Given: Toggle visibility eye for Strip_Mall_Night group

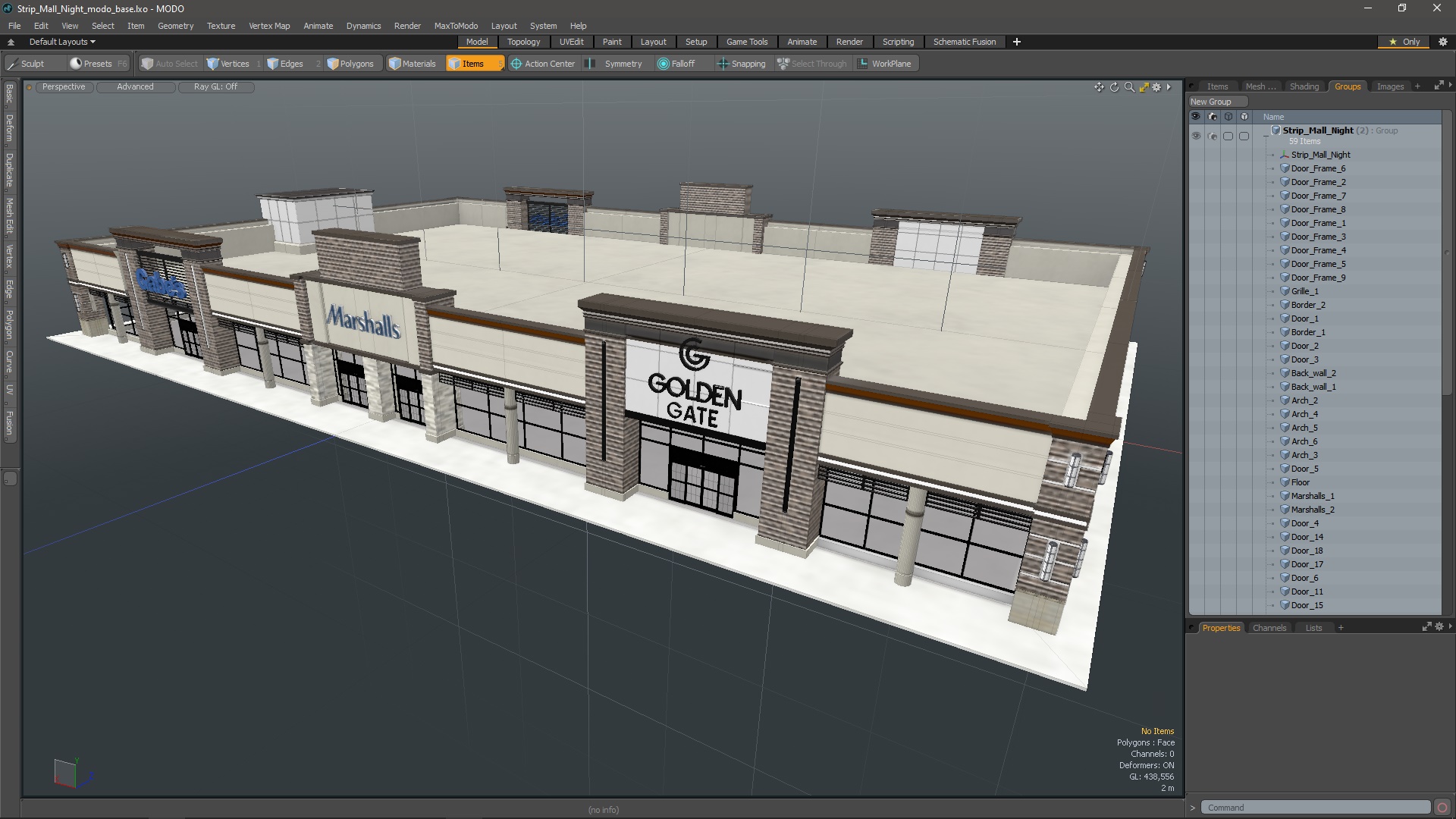Looking at the screenshot, I should click(1196, 136).
